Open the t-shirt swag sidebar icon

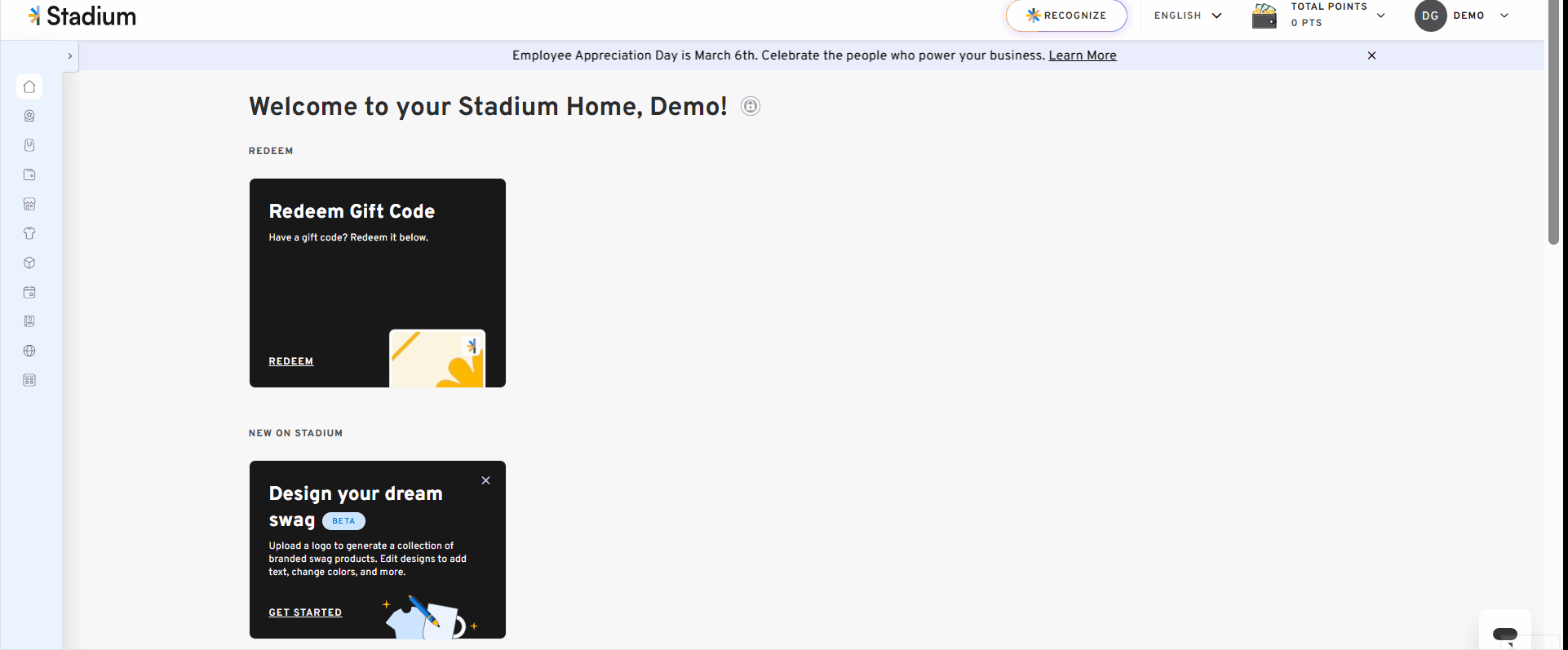tap(29, 233)
